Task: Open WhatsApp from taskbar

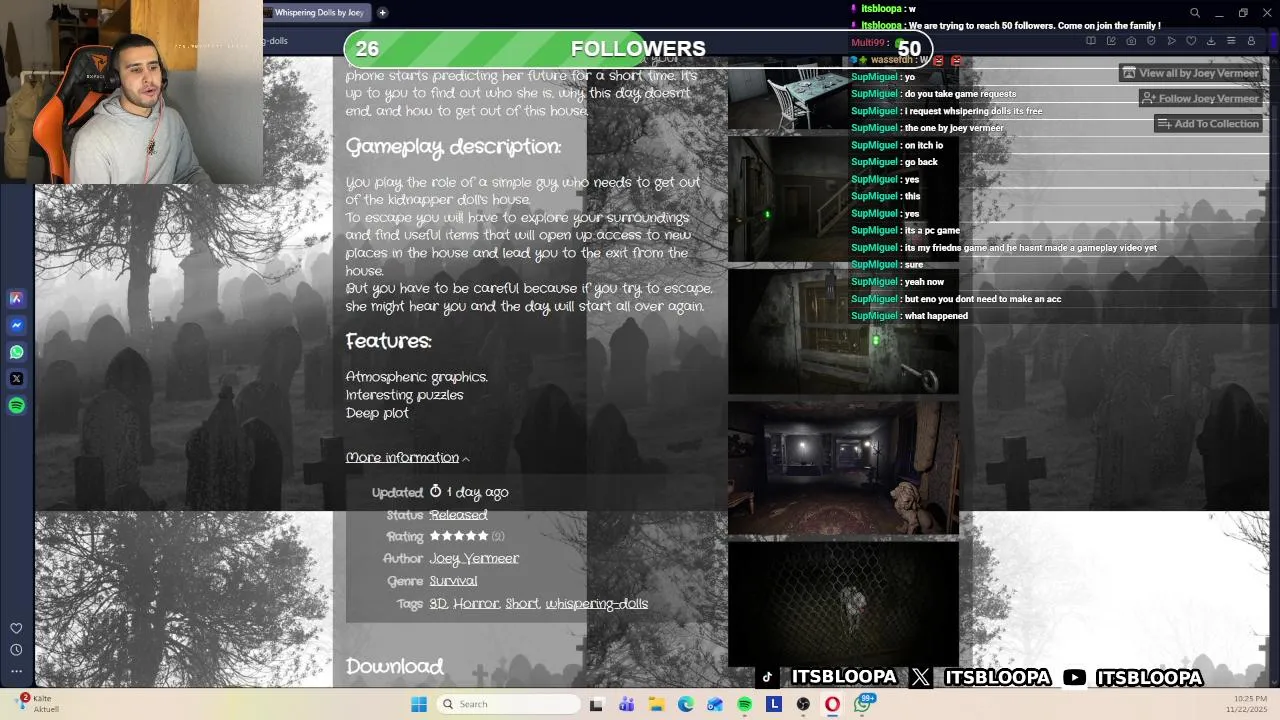Action: [863, 704]
